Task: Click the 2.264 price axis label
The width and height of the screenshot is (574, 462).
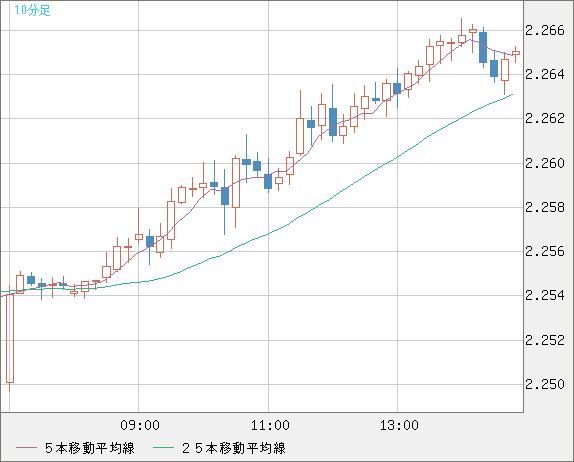Action: point(545,74)
